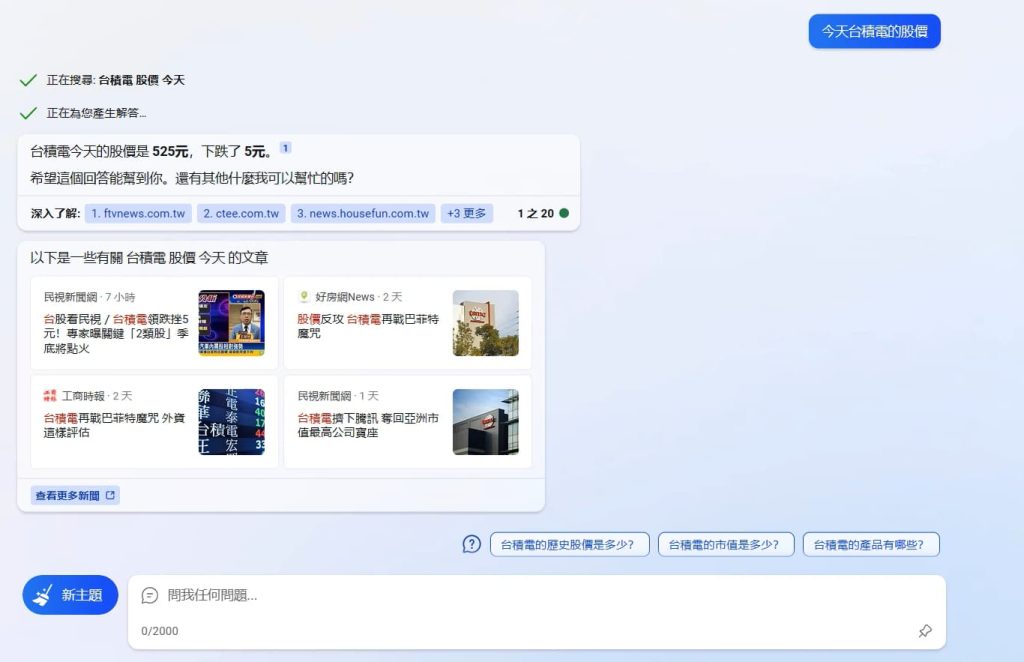1024x662 pixels.
Task: Expand the +3 更多 sources list
Action: [466, 213]
